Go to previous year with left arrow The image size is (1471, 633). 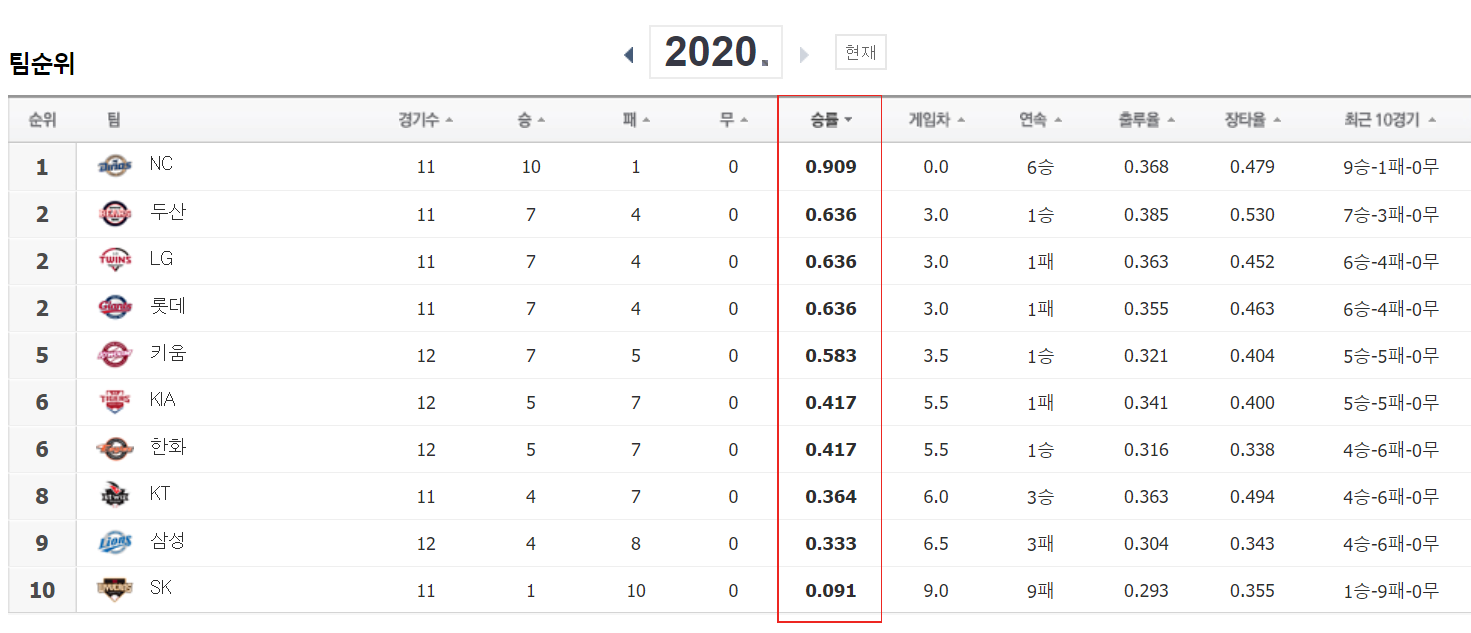[x=629, y=54]
